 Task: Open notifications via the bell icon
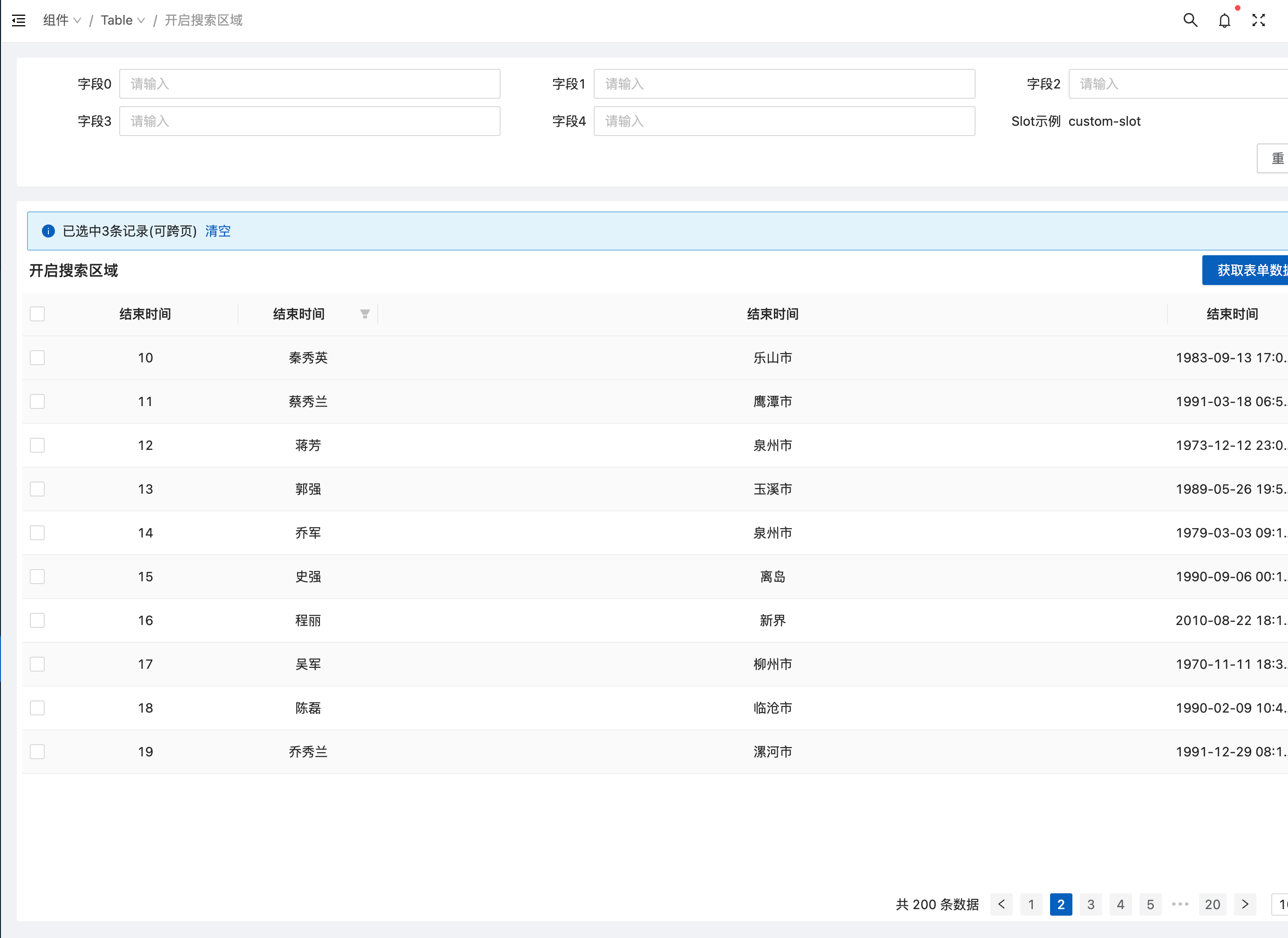(1224, 20)
